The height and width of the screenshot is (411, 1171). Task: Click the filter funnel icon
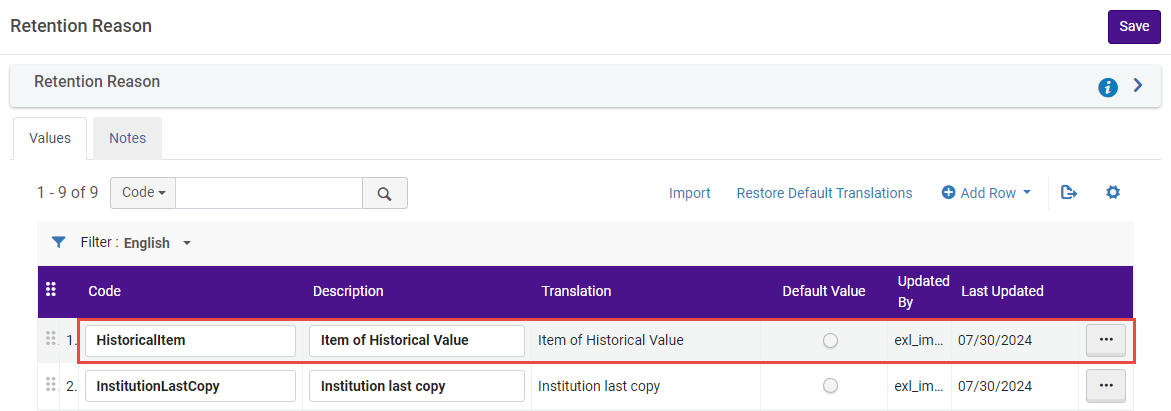[59, 242]
